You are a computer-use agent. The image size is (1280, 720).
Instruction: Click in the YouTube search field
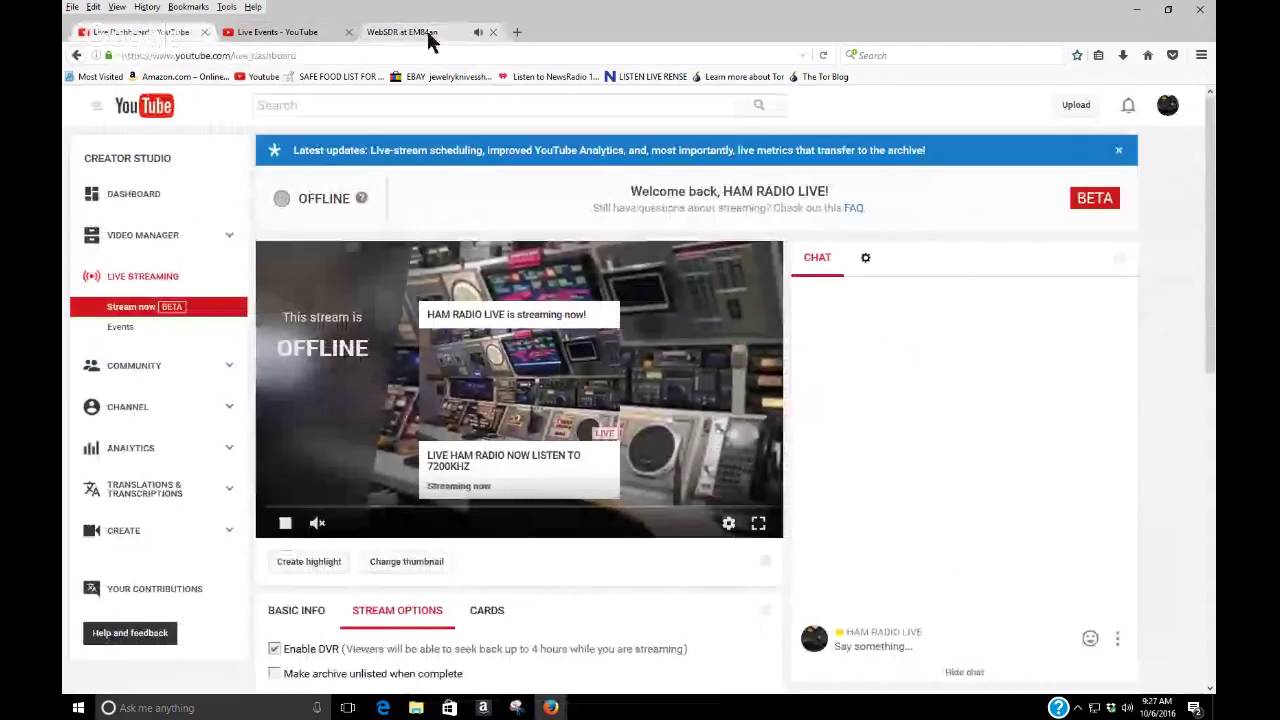494,105
